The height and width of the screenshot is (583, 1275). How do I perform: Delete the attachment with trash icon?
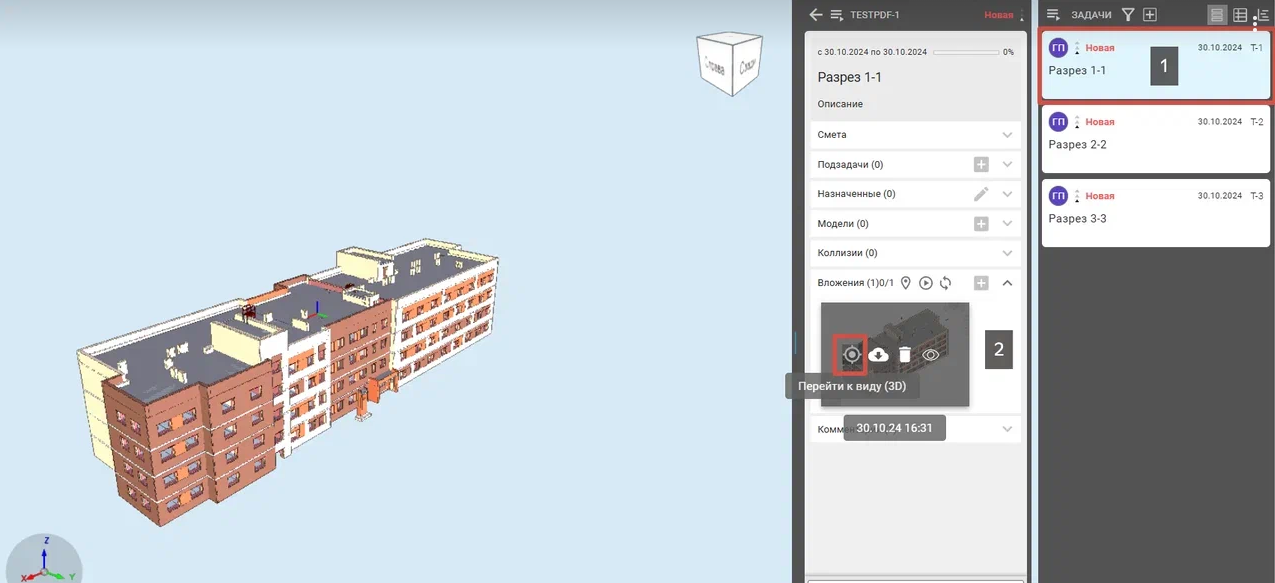pyautogui.click(x=904, y=354)
